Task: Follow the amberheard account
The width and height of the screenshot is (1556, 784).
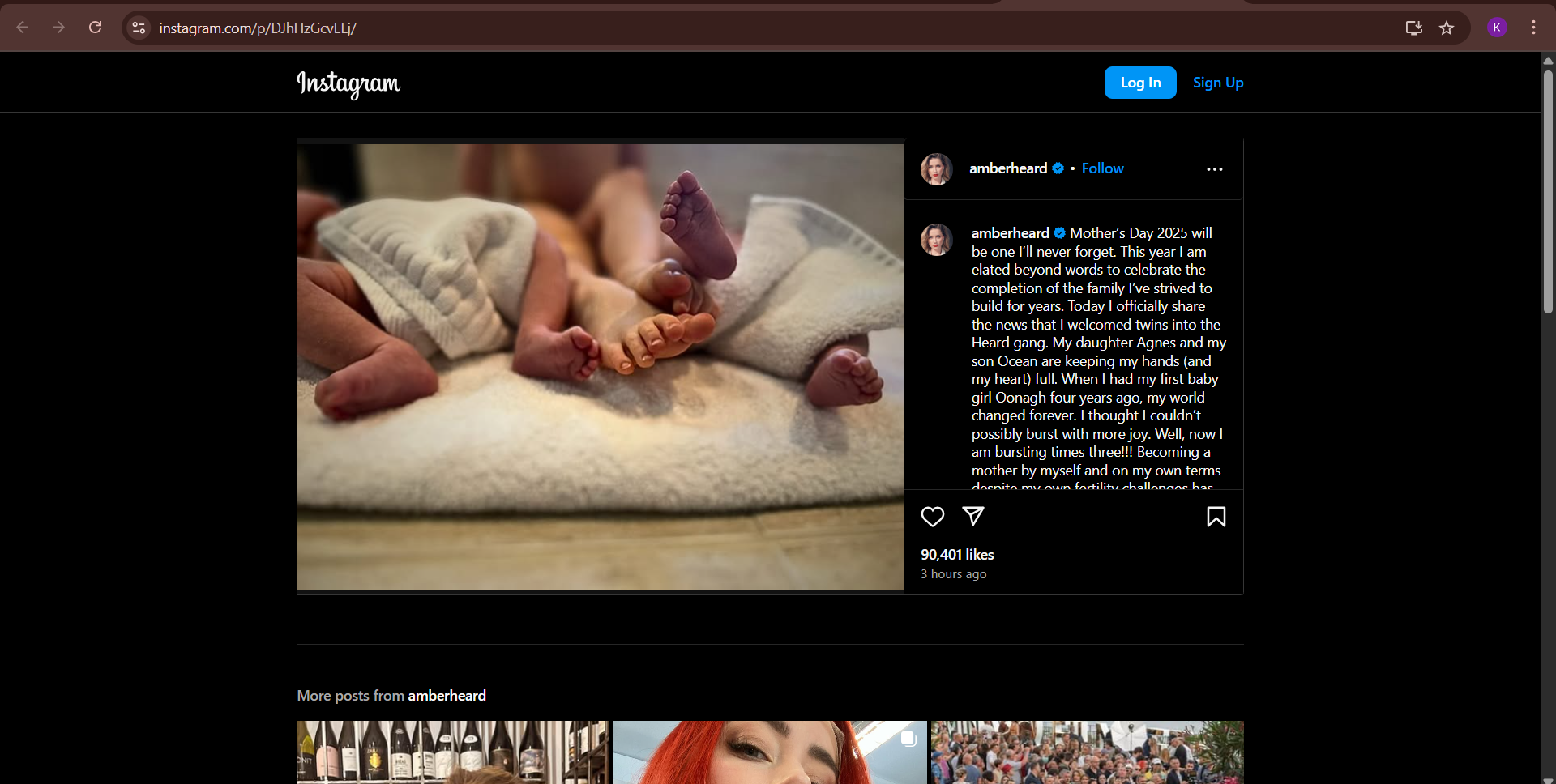Action: point(1102,168)
